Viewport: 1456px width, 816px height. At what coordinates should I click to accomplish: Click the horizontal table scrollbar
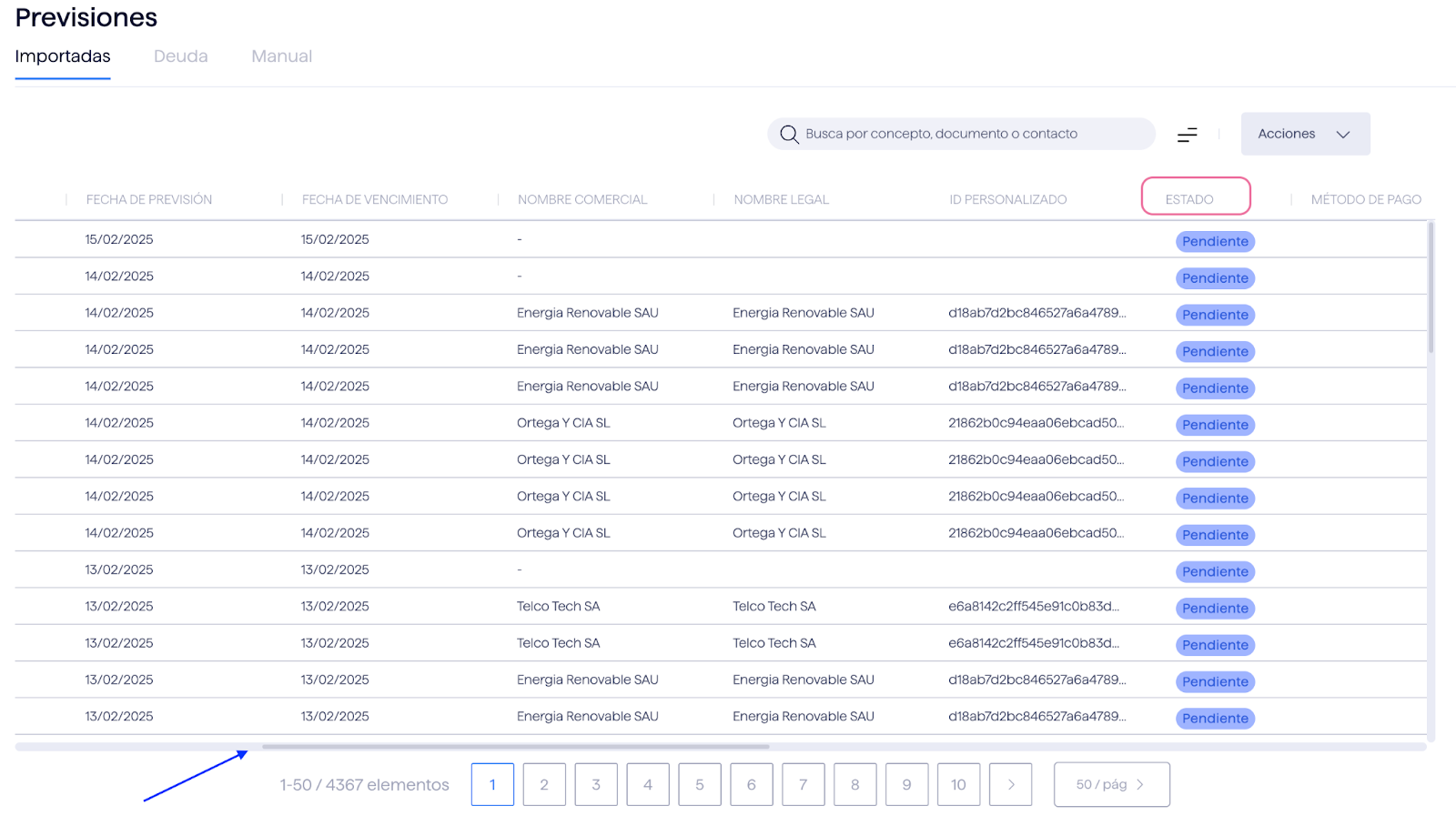[x=515, y=747]
